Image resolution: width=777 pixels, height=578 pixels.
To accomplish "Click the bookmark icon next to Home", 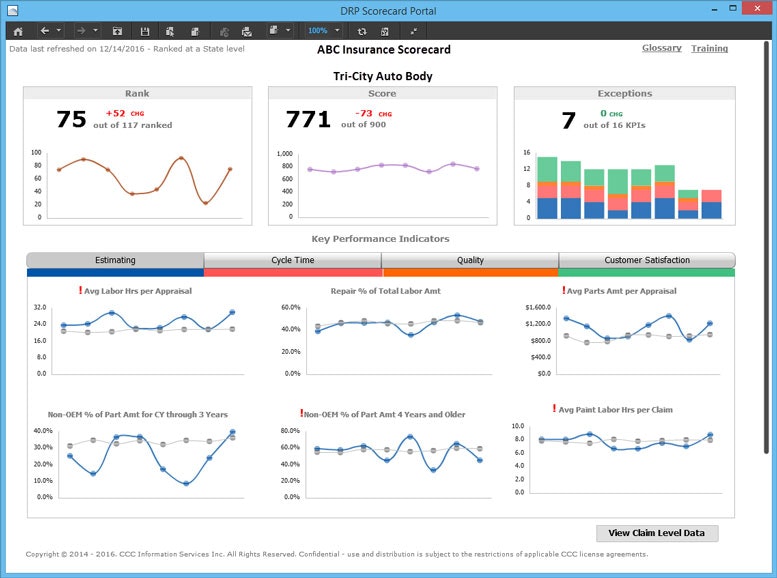I will (x=118, y=31).
